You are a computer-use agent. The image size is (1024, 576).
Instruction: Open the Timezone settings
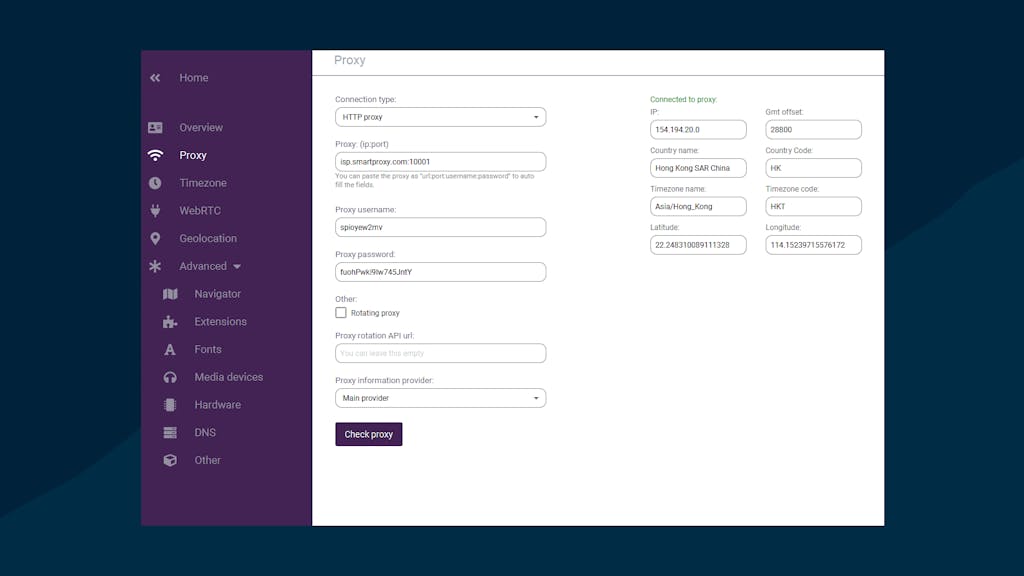203,183
